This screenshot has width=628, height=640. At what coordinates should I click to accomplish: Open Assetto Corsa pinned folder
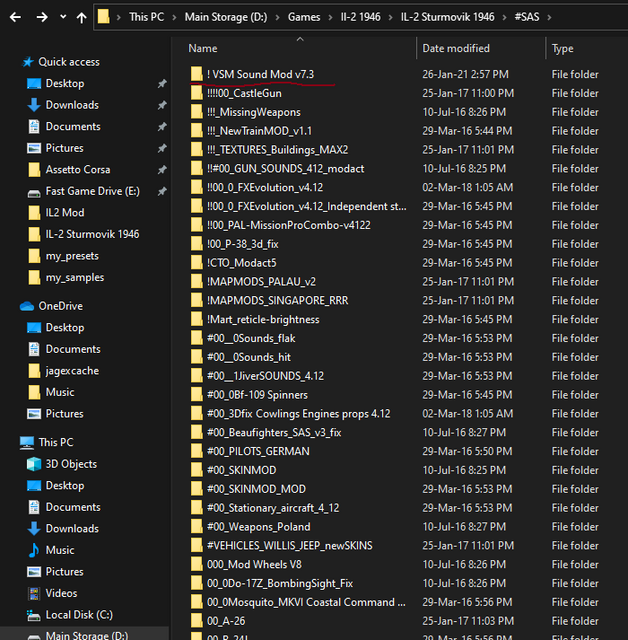[x=78, y=169]
